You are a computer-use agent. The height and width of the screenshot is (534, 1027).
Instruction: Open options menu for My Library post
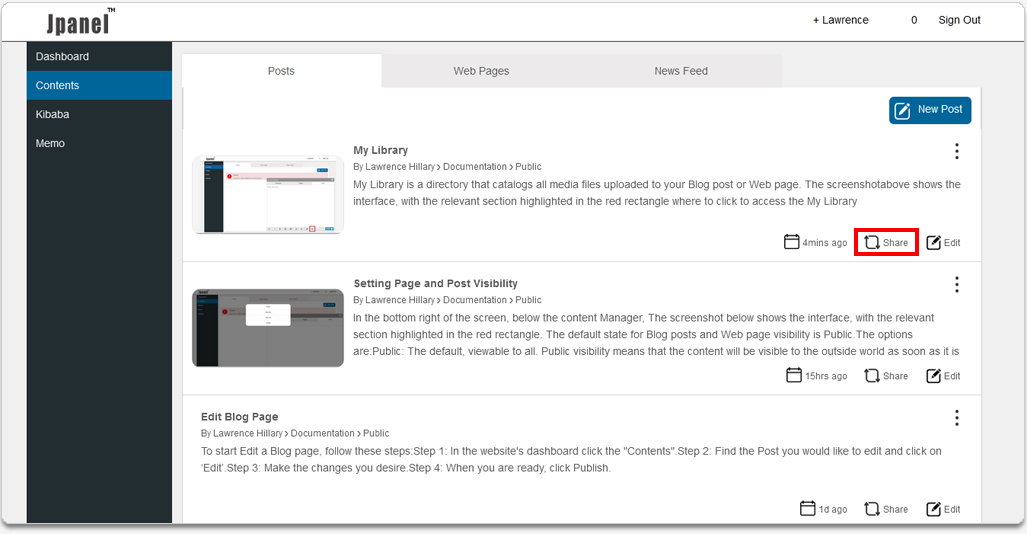click(x=957, y=151)
